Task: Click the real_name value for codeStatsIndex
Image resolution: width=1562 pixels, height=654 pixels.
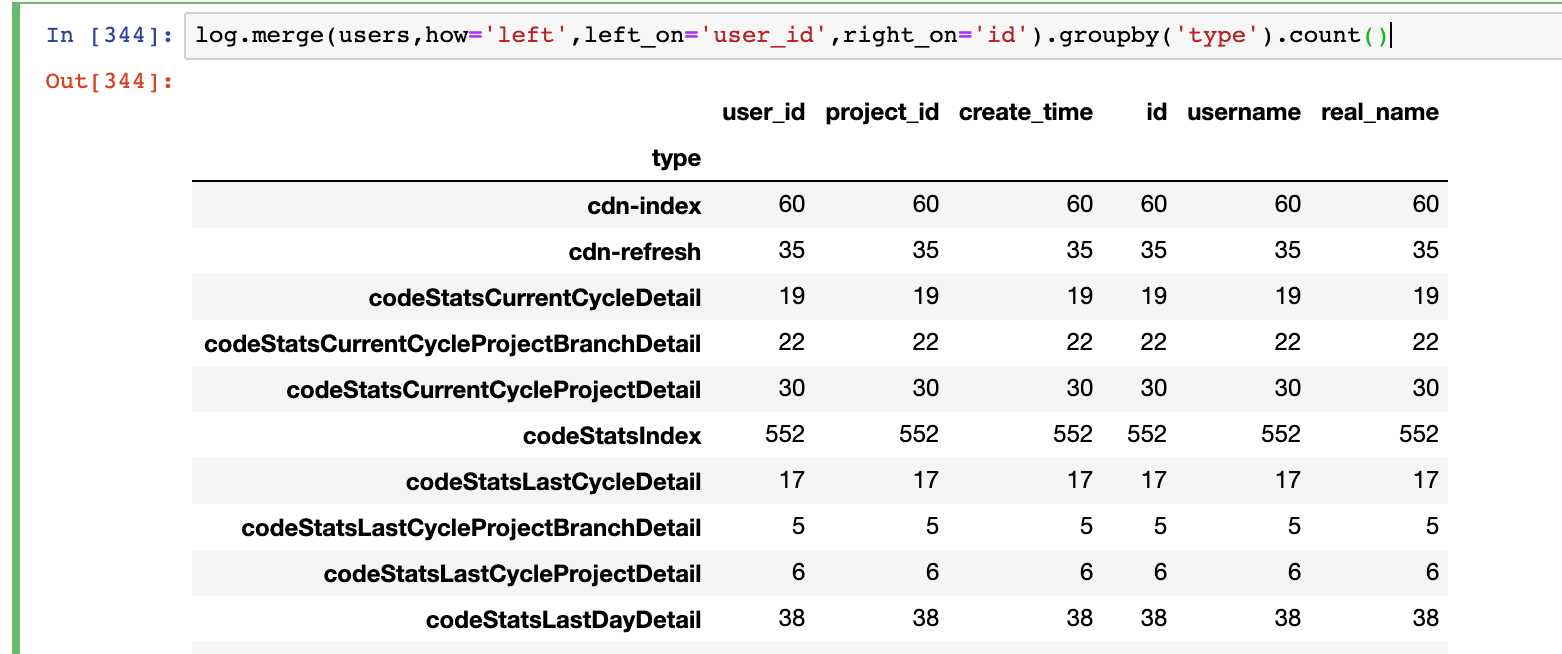Action: point(1418,434)
